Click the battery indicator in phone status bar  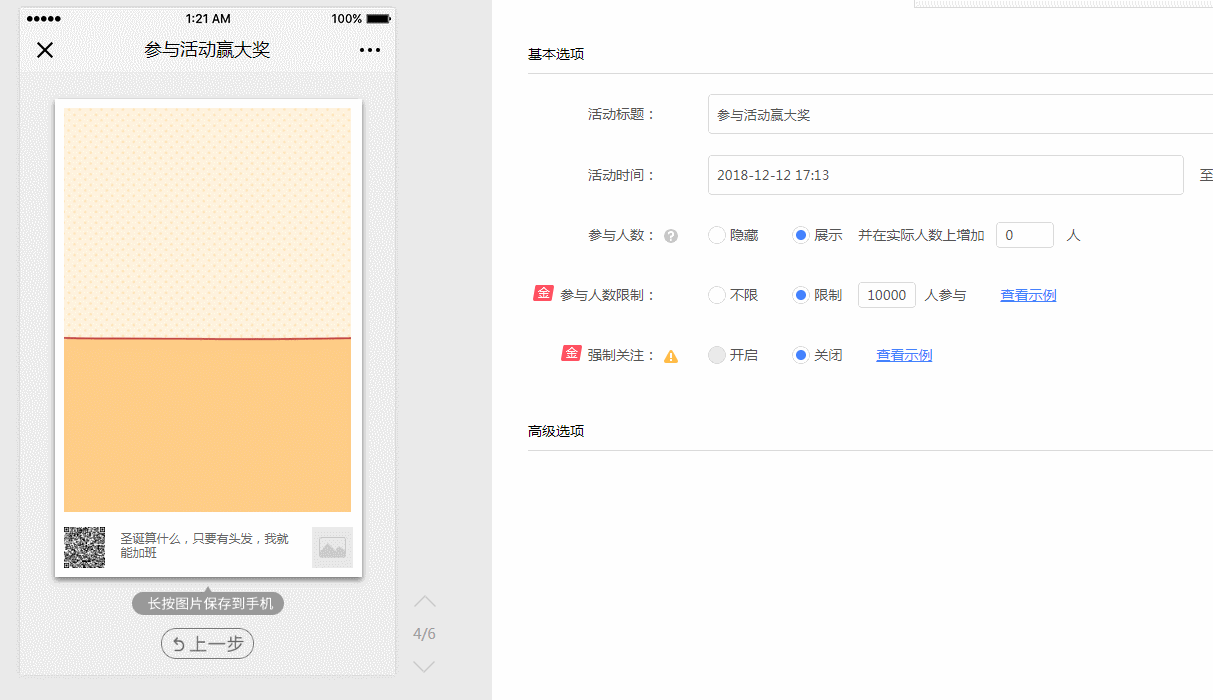coord(378,19)
